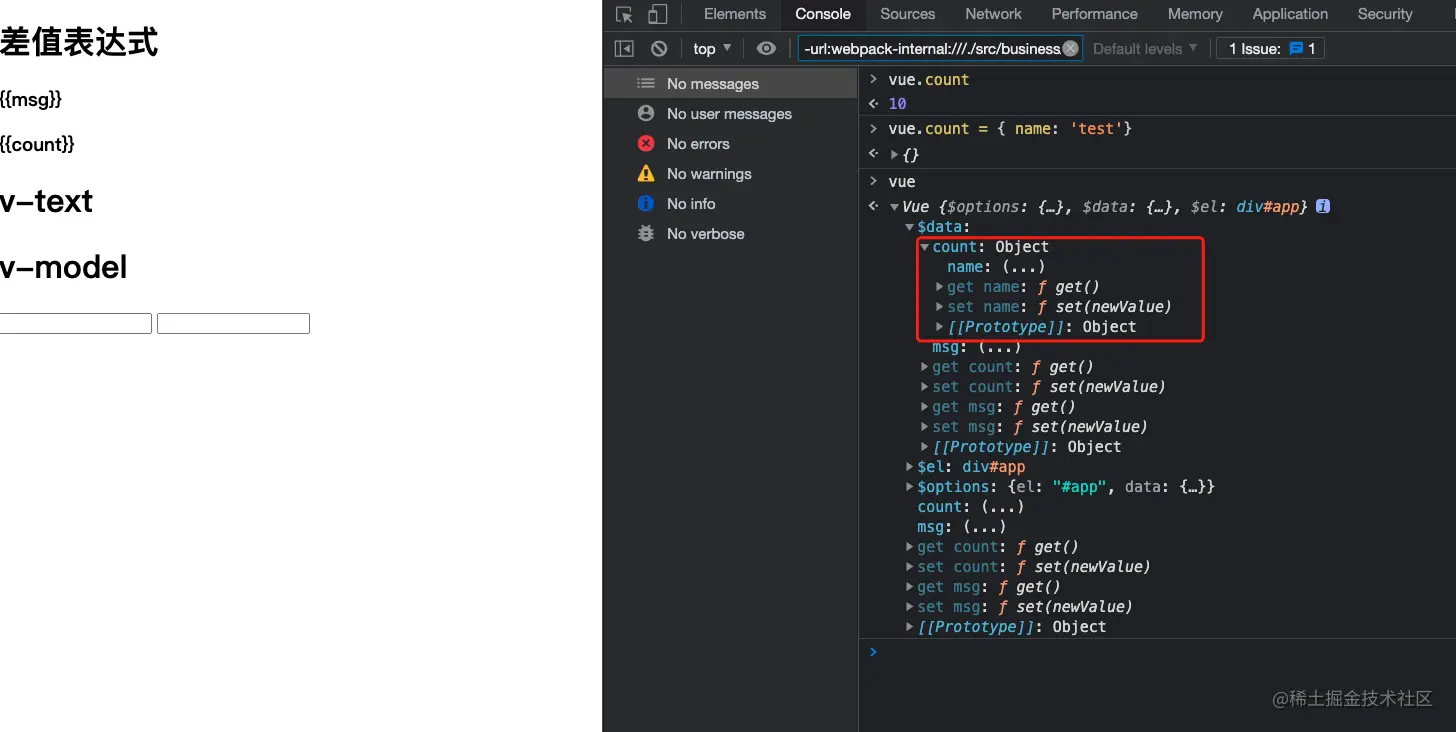This screenshot has width=1456, height=732.
Task: Invoke the name: (...) getter value
Action: click(1024, 267)
